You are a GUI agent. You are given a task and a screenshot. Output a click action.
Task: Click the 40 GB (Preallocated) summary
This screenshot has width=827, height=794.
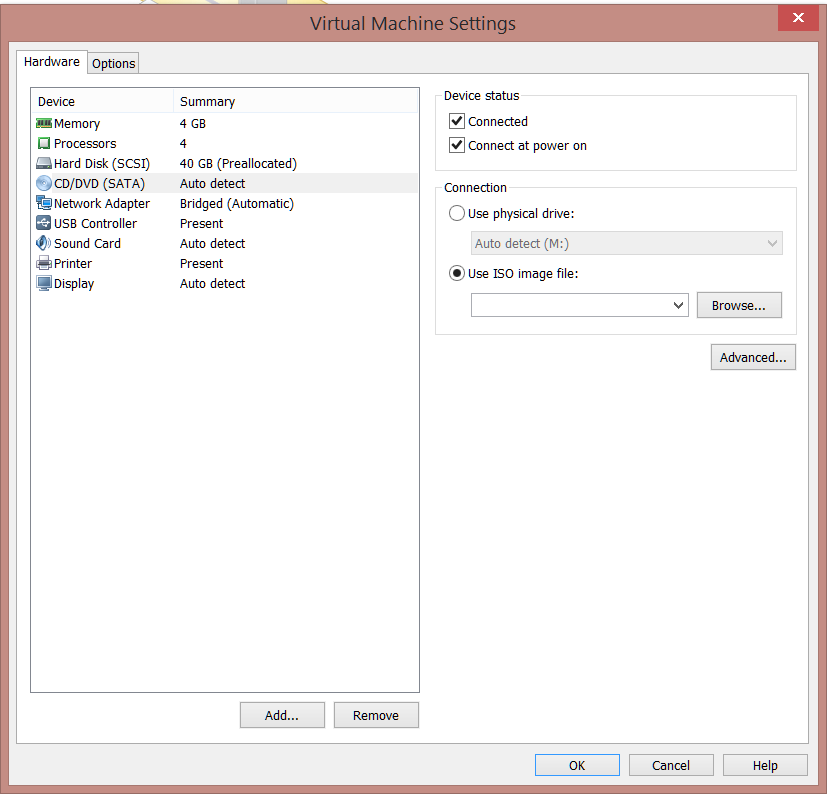tap(238, 164)
